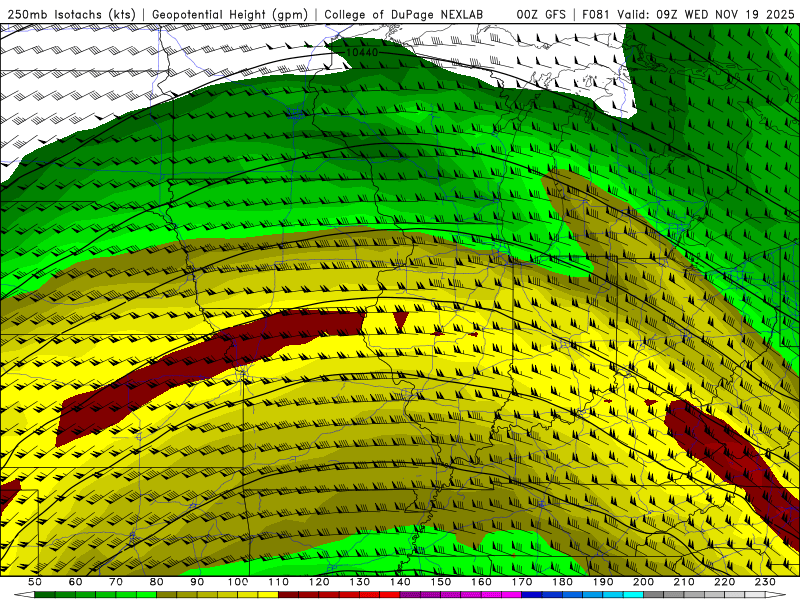
Task: Click the 170 label on the color scale
Action: tap(522, 582)
